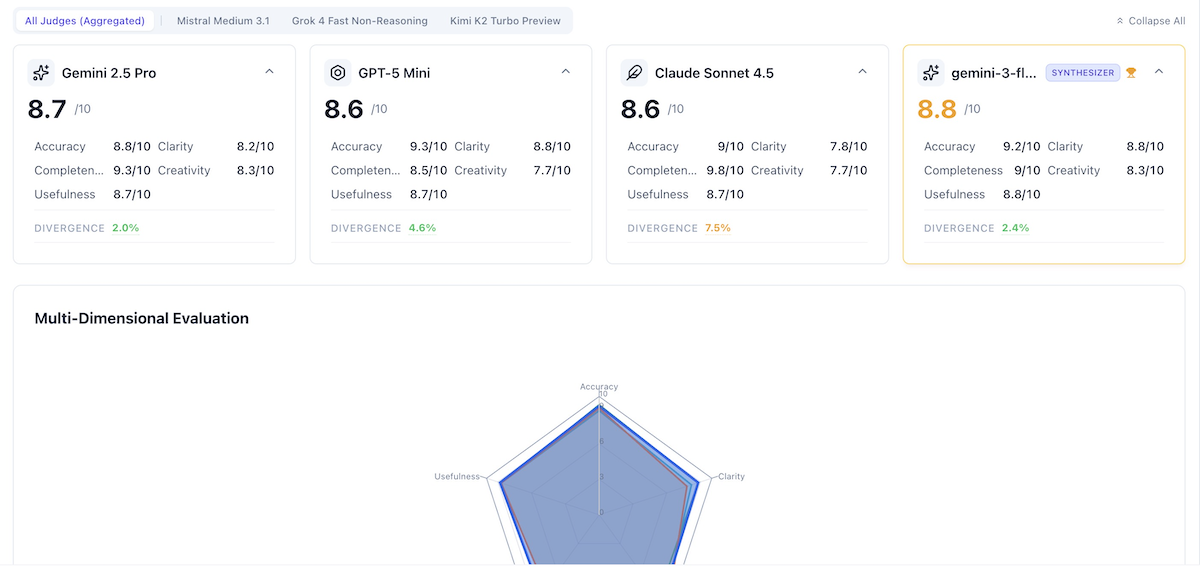Show the Kimi K2 Turbo Preview tab
Screen dimensions: 1200x567
[x=505, y=21]
